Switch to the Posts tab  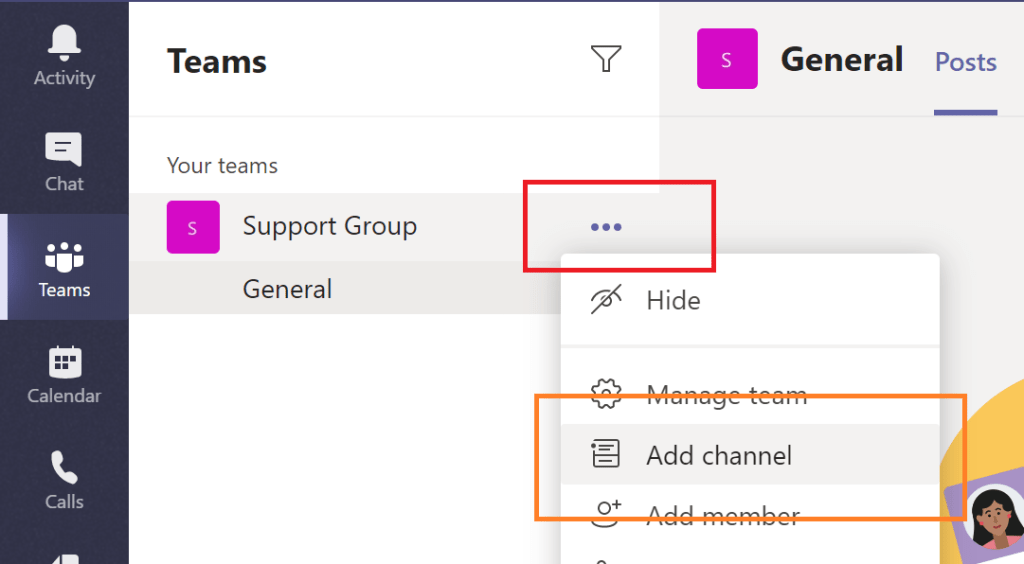tap(965, 62)
